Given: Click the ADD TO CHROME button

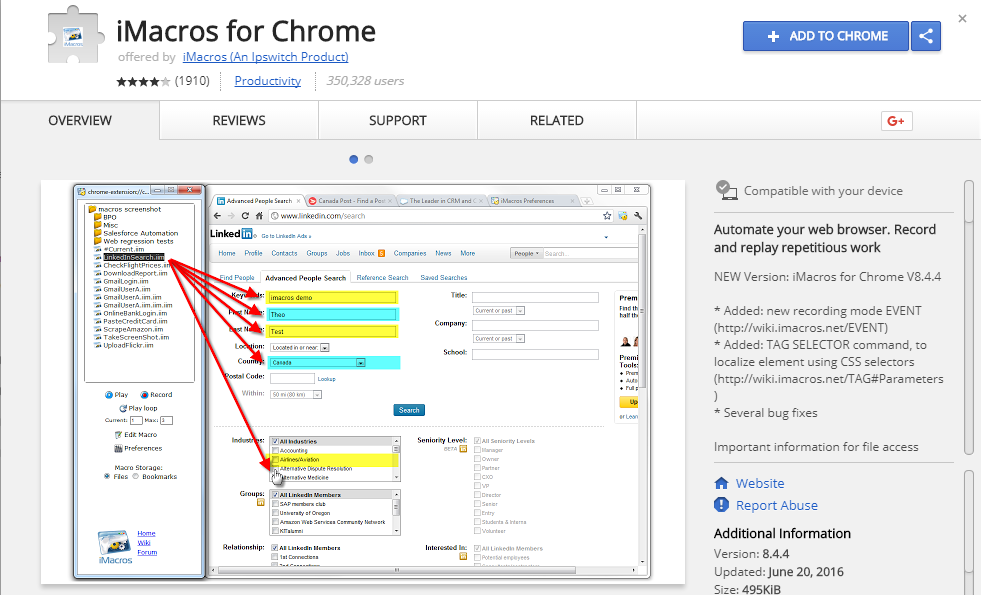Looking at the screenshot, I should point(826,36).
